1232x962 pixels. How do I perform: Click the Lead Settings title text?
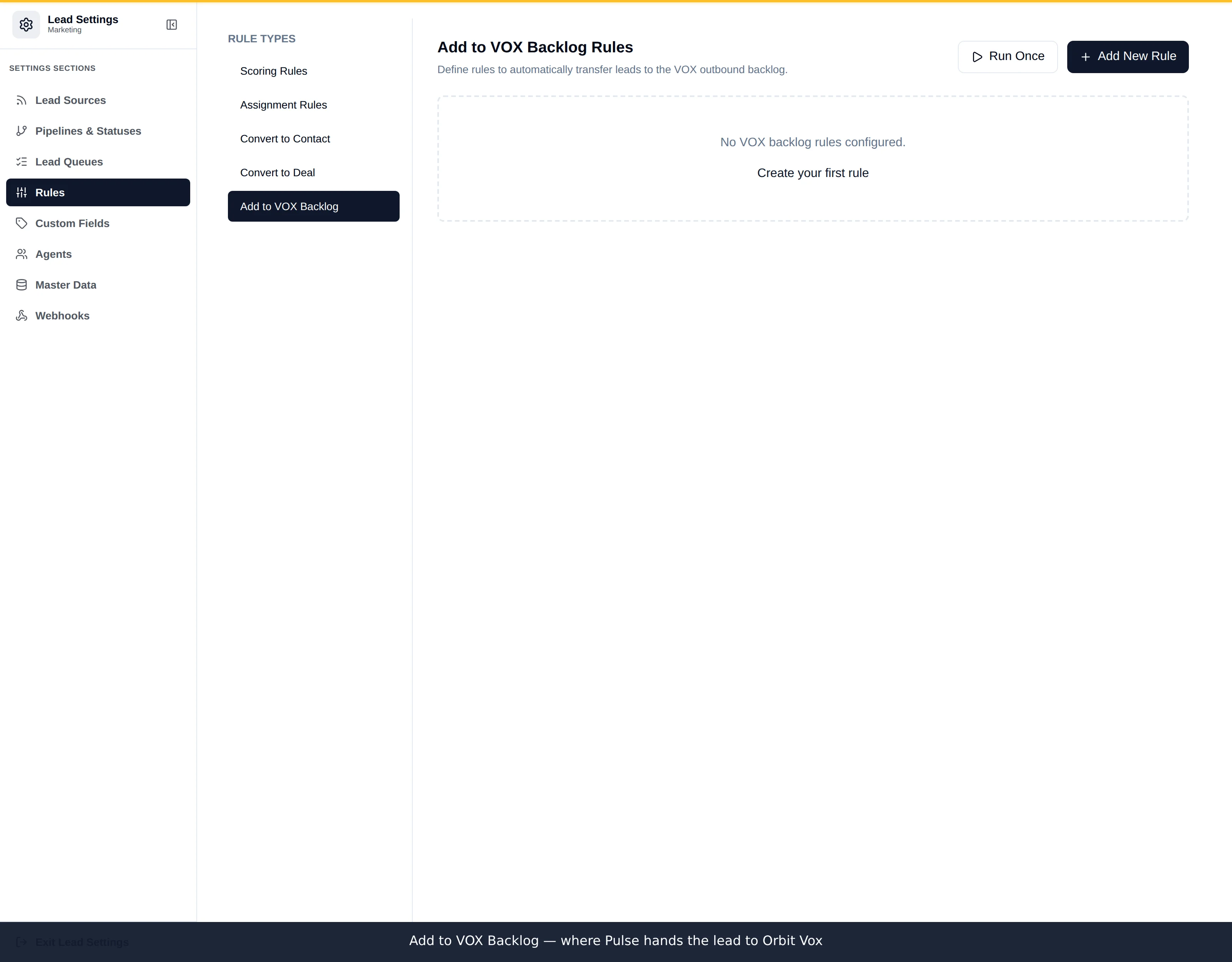pyautogui.click(x=83, y=19)
